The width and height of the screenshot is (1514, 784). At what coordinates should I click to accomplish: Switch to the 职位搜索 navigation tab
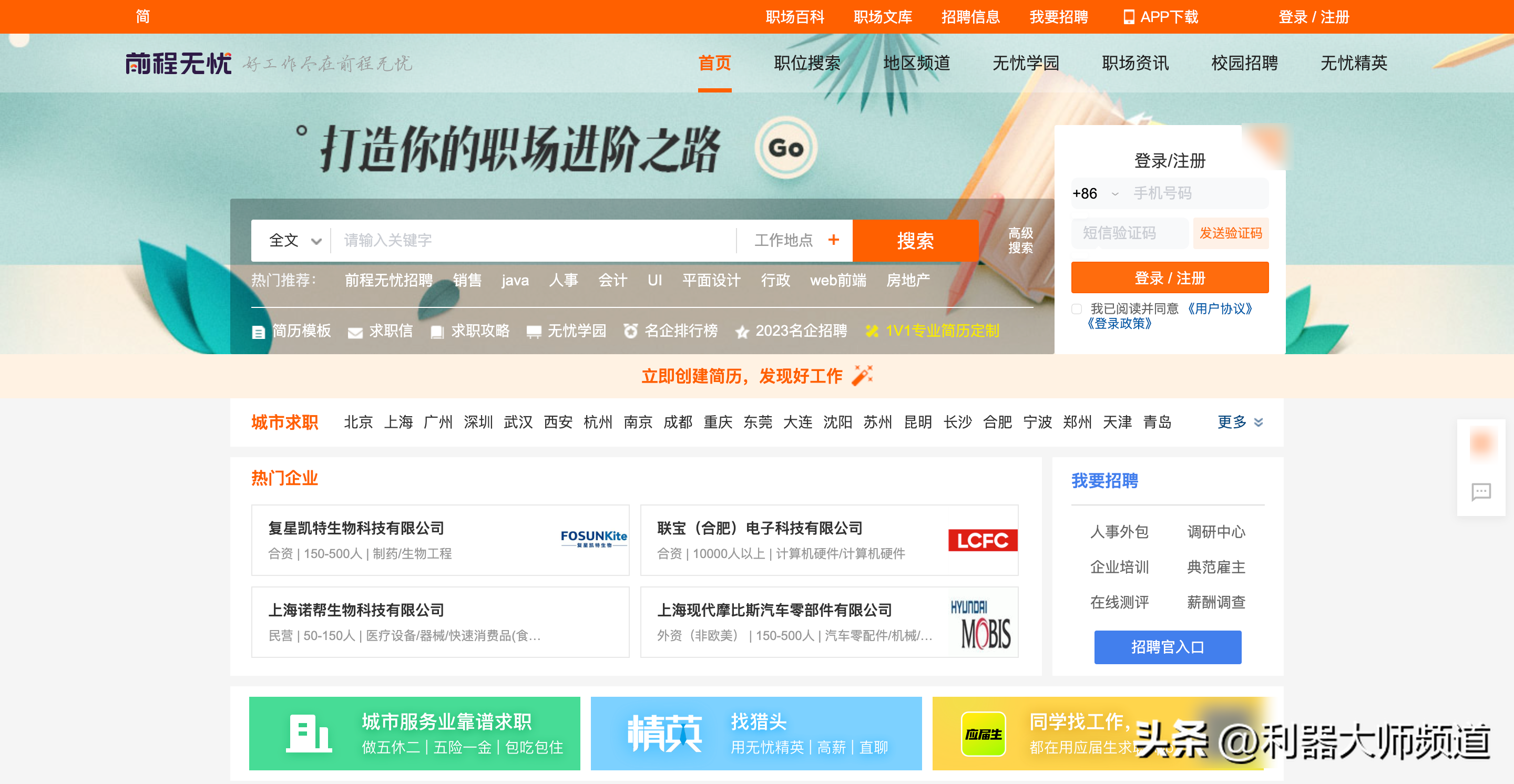click(x=806, y=64)
